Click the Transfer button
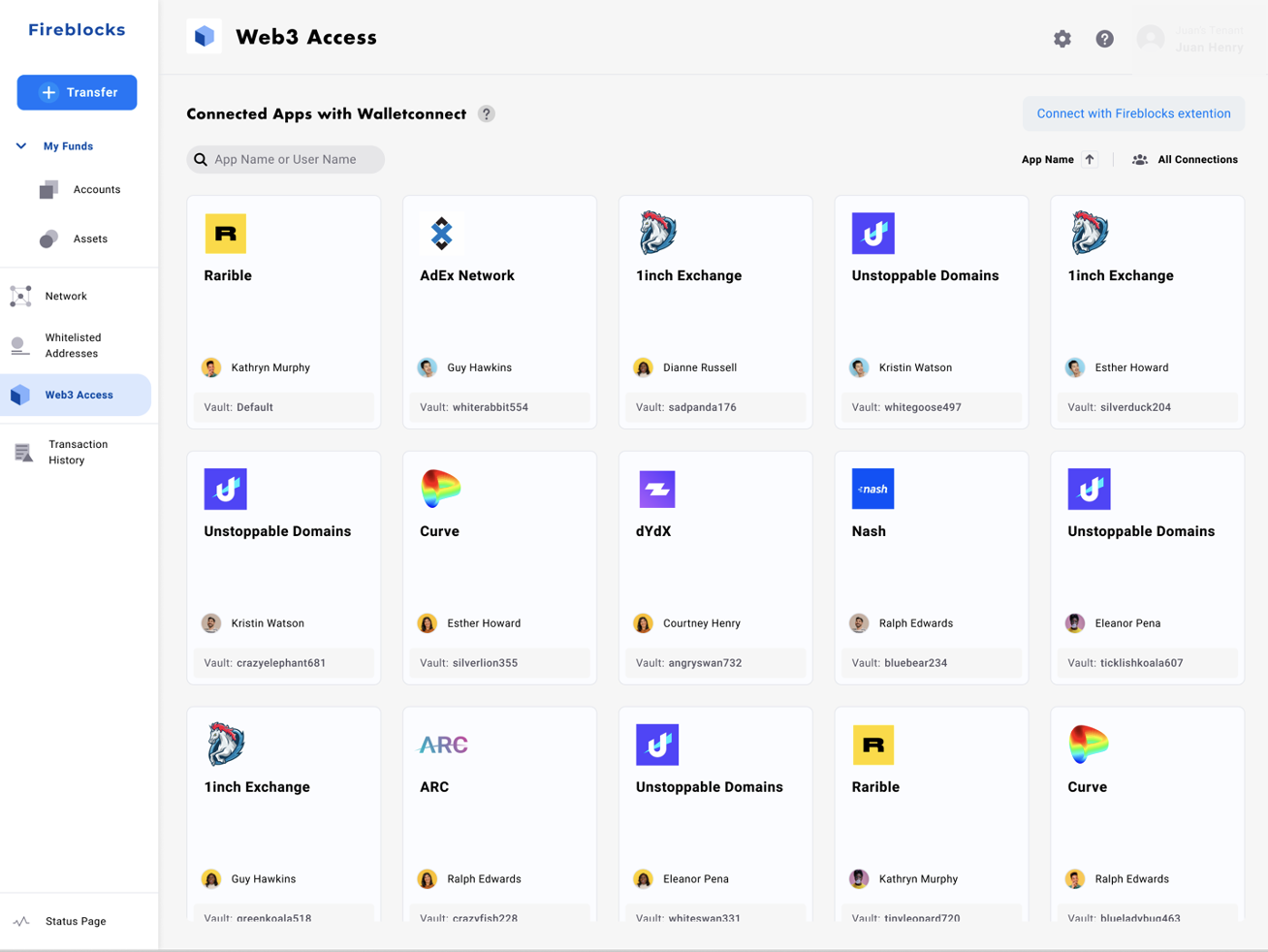The height and width of the screenshot is (952, 1268). coord(77,92)
